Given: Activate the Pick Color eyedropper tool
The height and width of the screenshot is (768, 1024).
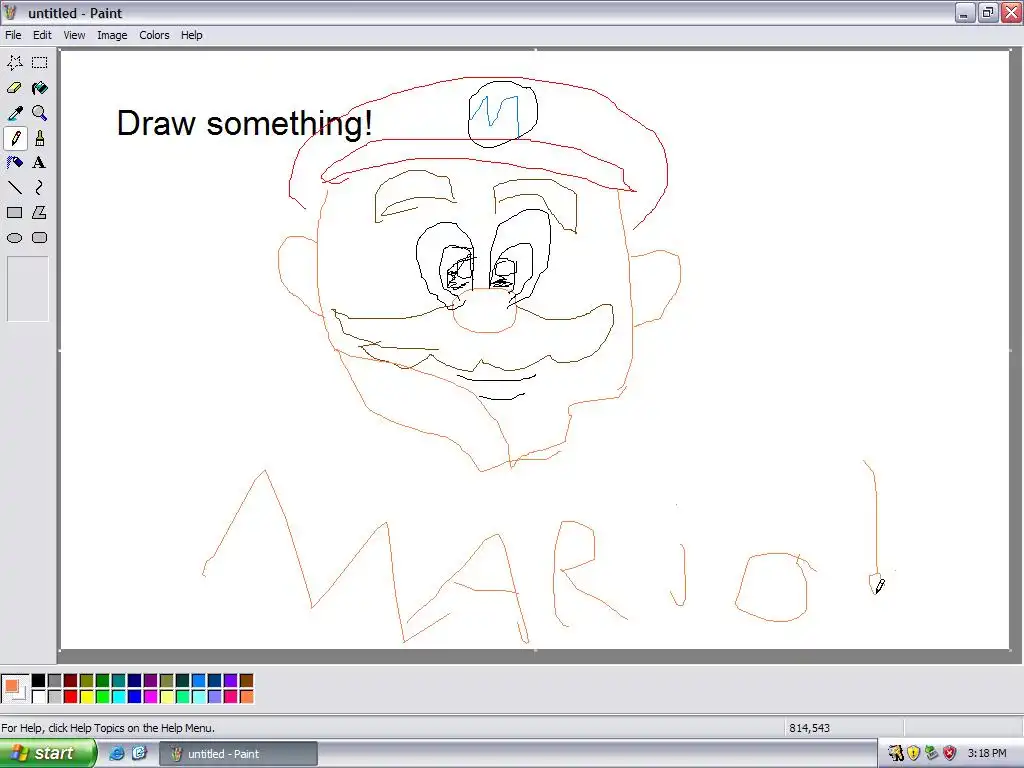Looking at the screenshot, I should pos(15,113).
